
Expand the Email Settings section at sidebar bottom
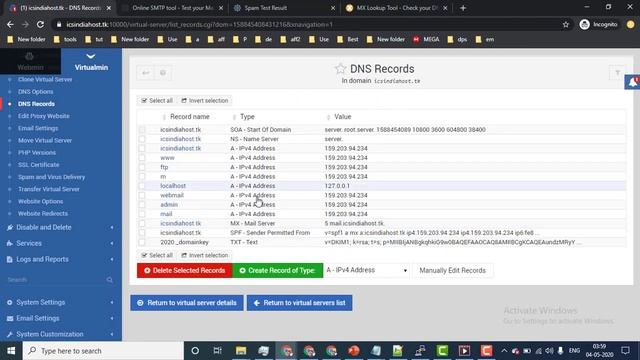coord(61,318)
